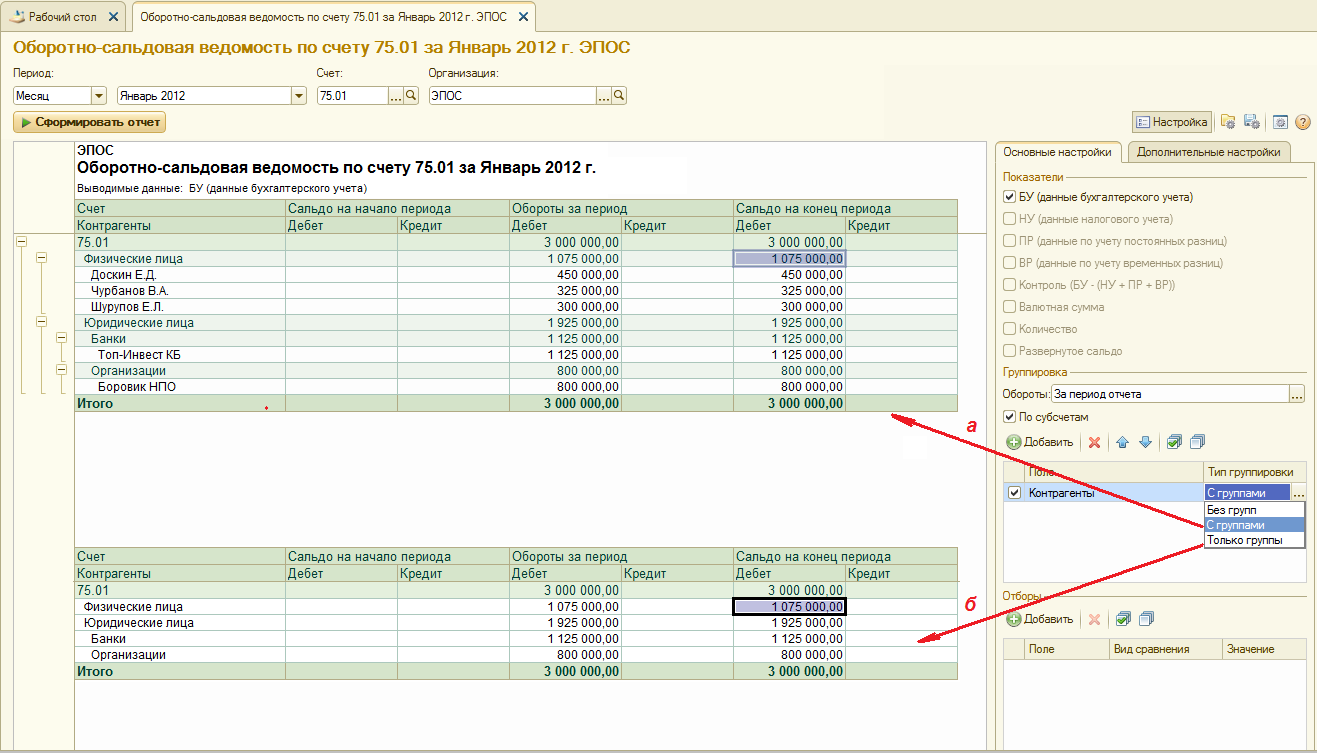Open the Январь 2012 period dropdown
The width and height of the screenshot is (1317, 753).
[298, 96]
